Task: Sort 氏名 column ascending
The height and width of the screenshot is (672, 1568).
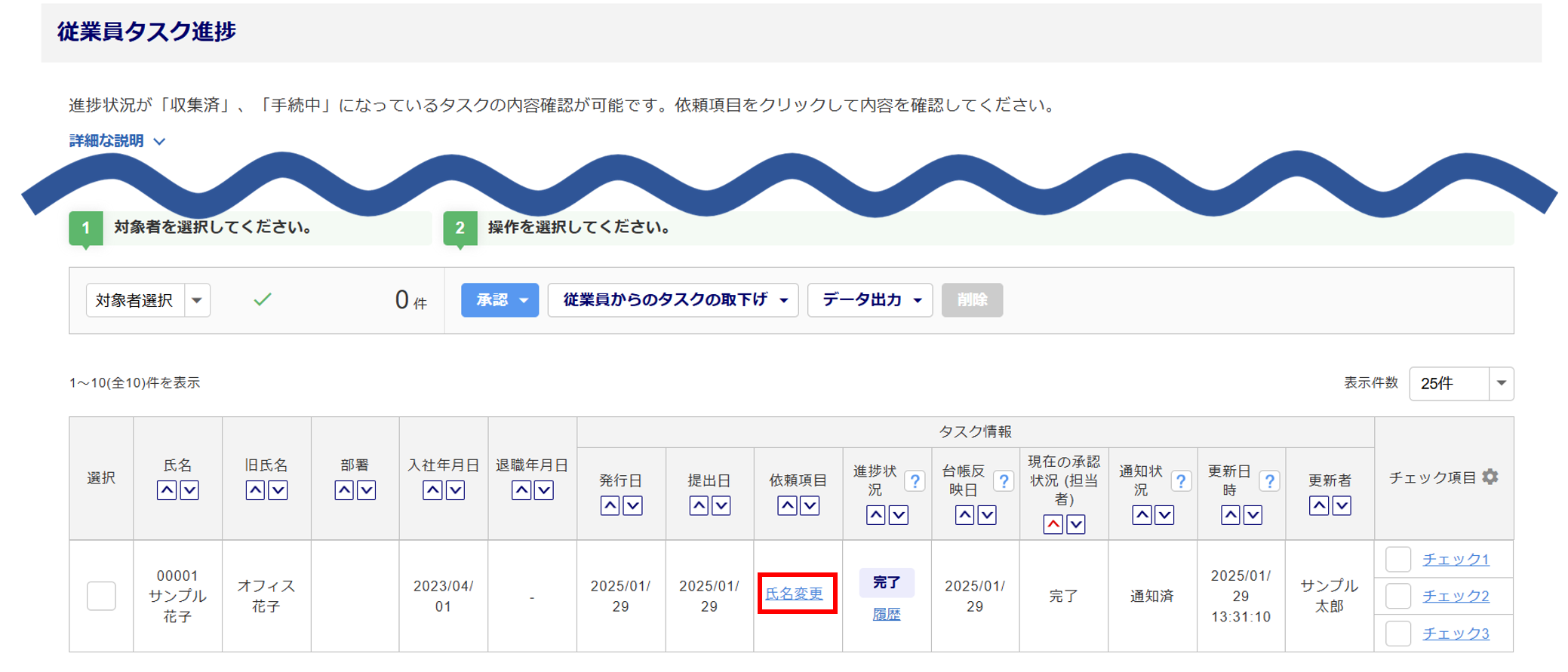Action: click(x=167, y=490)
